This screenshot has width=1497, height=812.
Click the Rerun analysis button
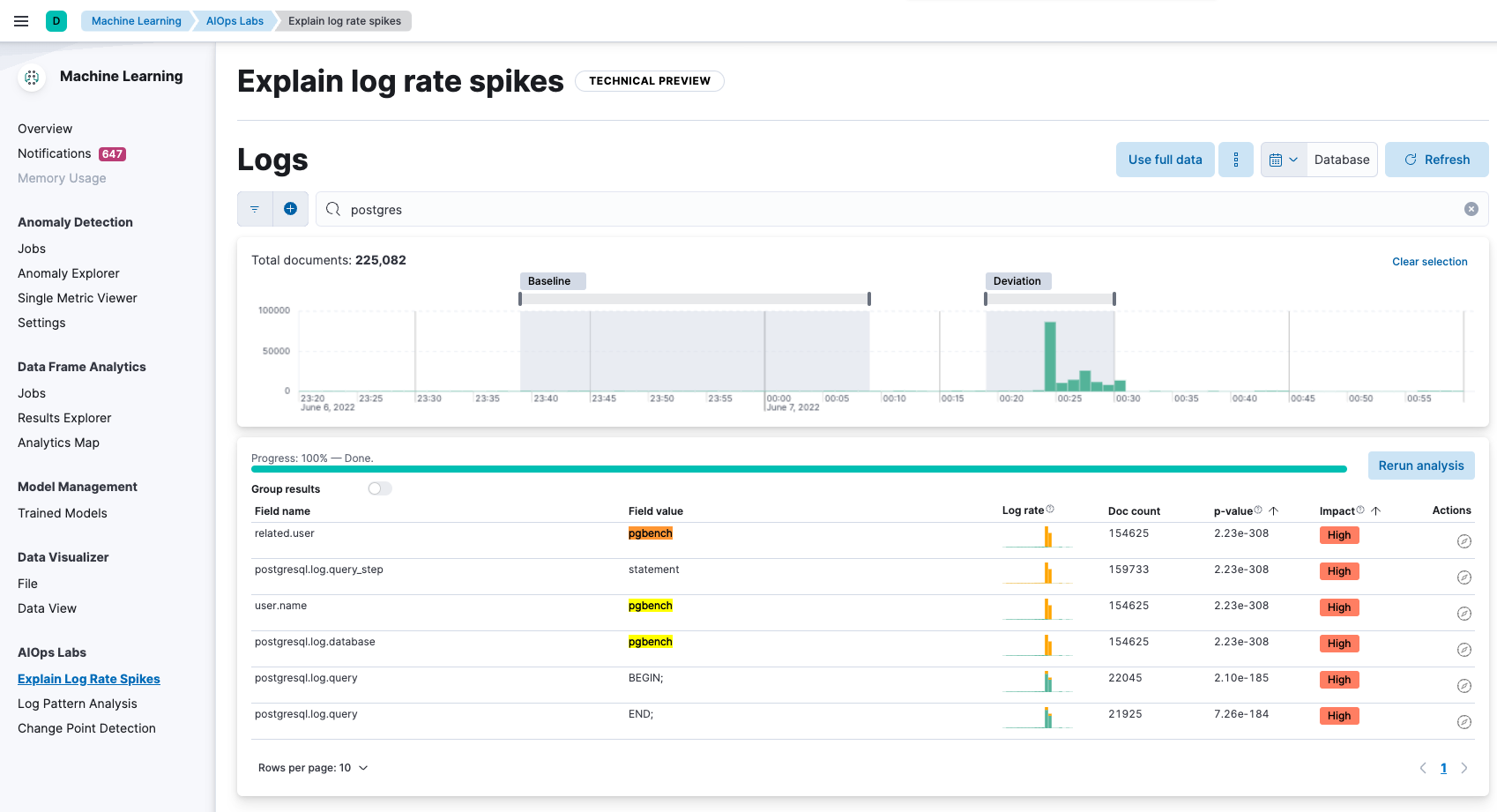(1420, 466)
